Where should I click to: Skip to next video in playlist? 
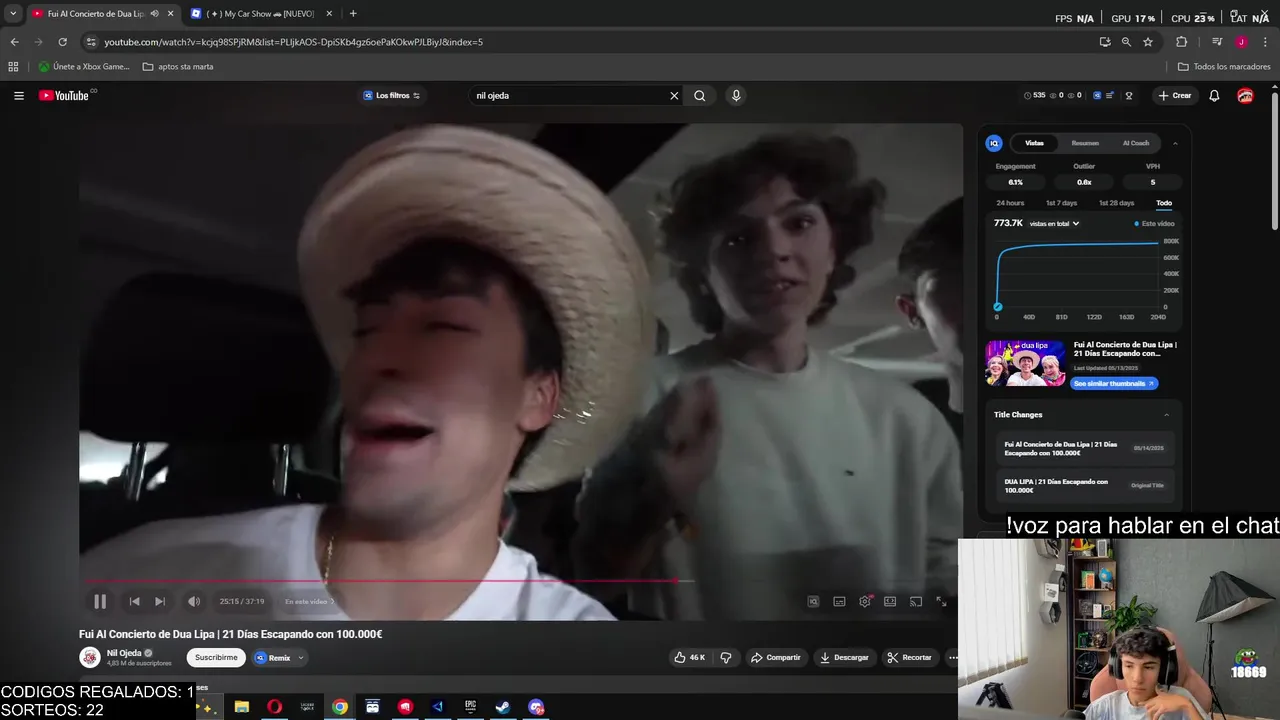(x=160, y=601)
